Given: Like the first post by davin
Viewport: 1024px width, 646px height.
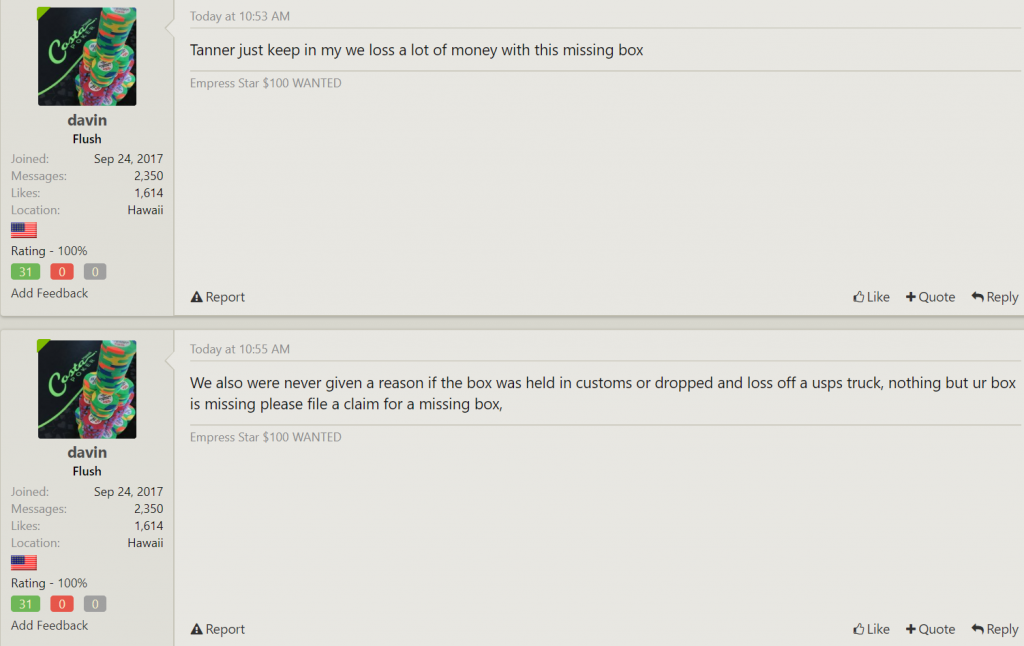Looking at the screenshot, I should 871,297.
